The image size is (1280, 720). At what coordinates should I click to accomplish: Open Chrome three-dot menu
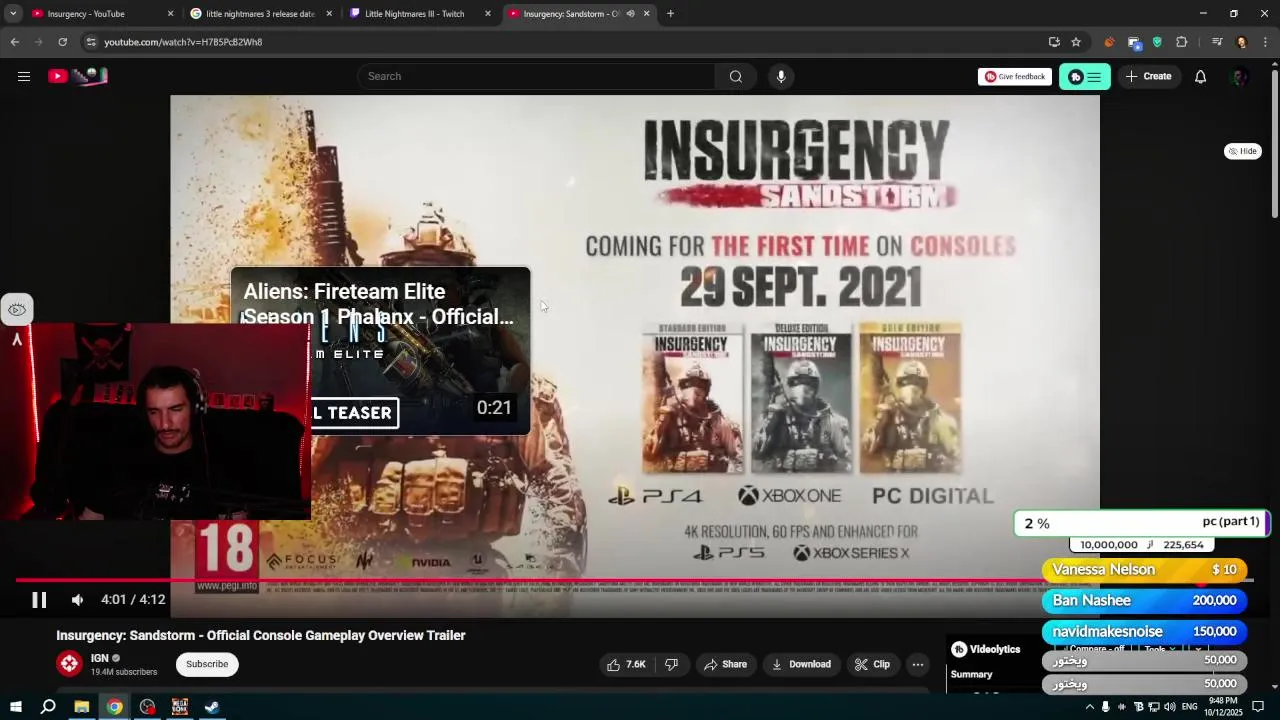pyautogui.click(x=1265, y=42)
